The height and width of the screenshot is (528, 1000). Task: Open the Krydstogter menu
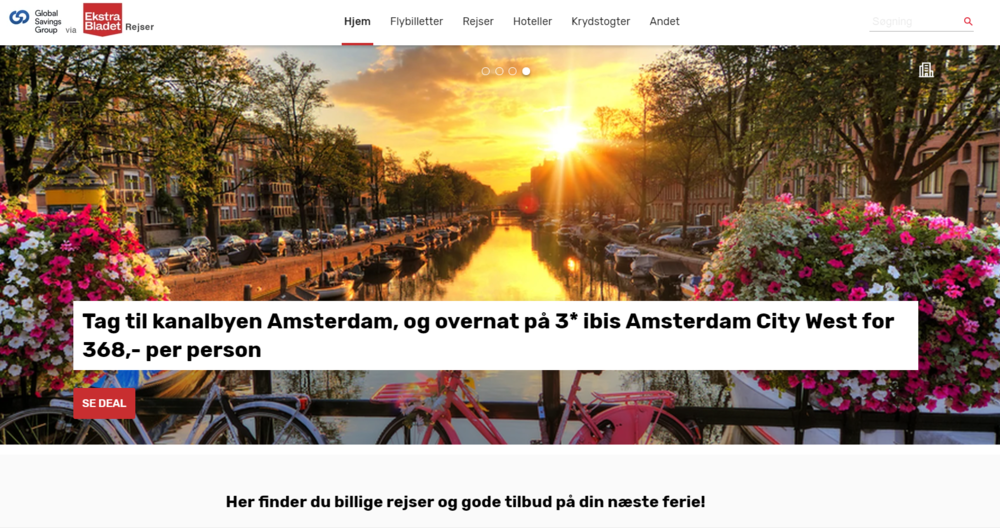click(x=601, y=22)
